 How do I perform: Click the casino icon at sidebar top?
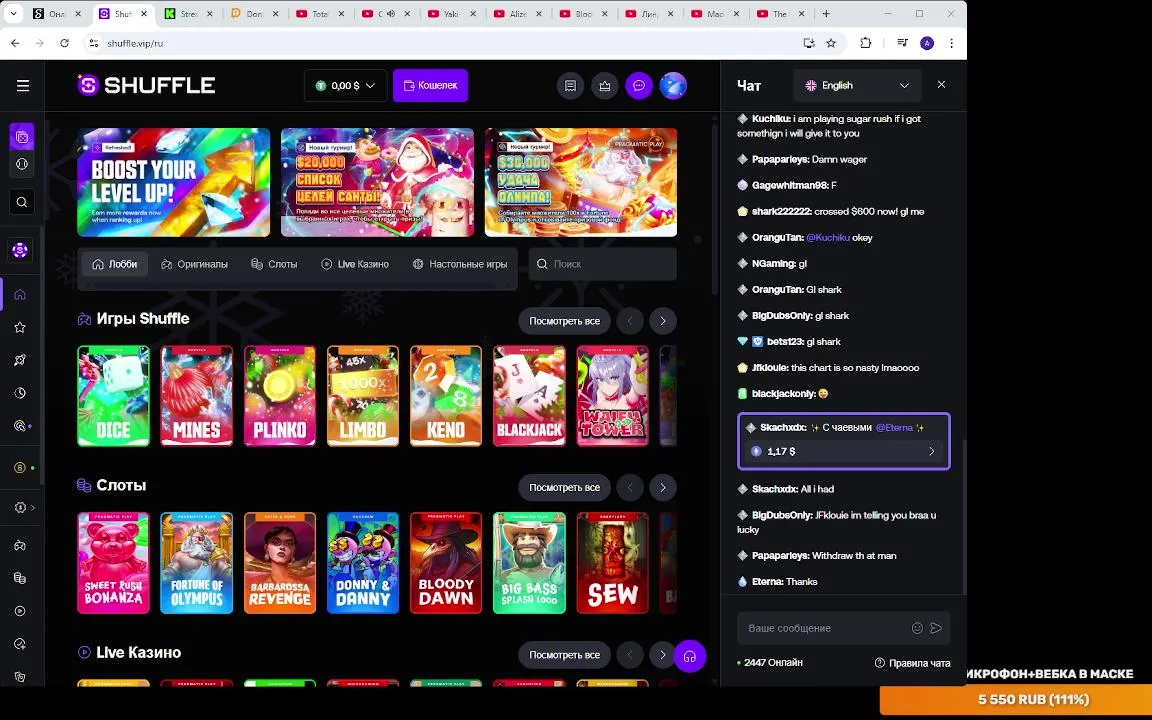[x=22, y=137]
